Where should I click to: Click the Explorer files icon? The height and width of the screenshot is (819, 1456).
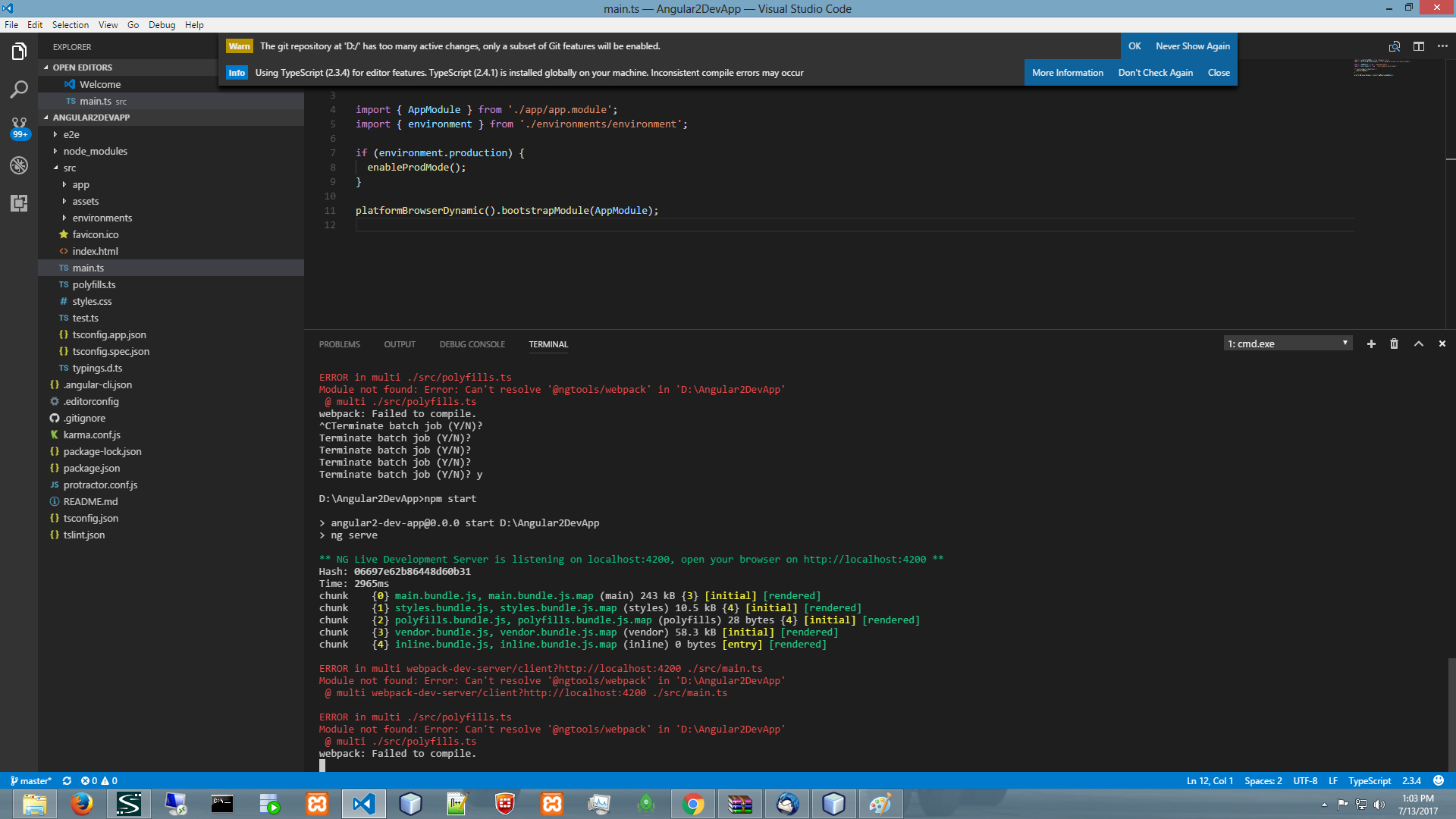click(x=19, y=52)
